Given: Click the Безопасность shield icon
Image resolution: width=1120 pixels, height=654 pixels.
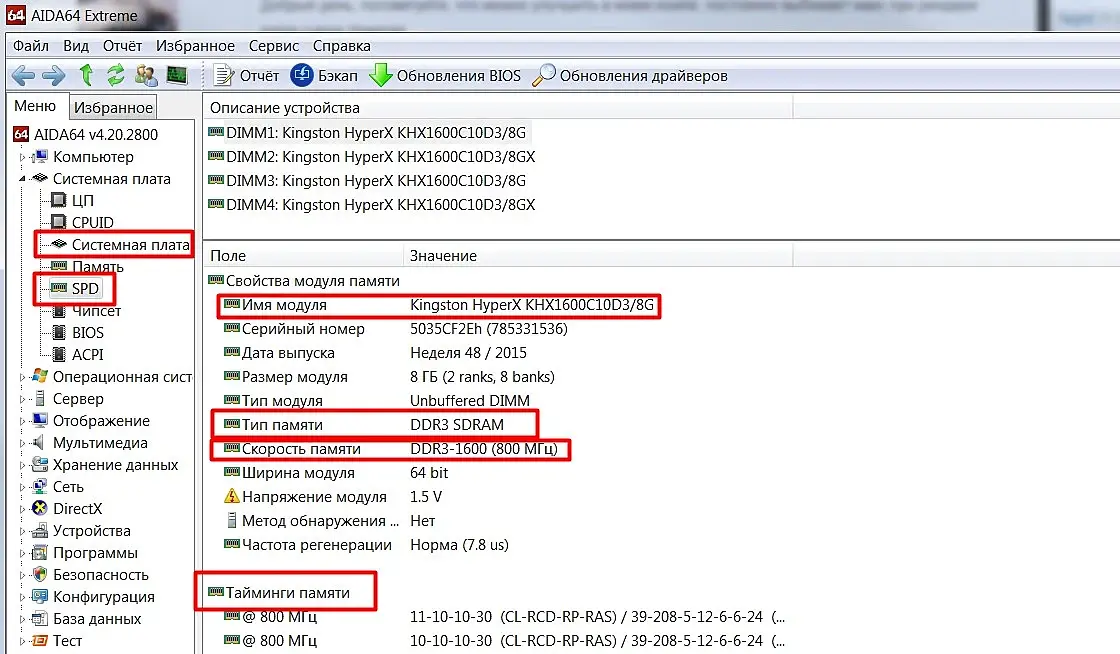Looking at the screenshot, I should 40,574.
